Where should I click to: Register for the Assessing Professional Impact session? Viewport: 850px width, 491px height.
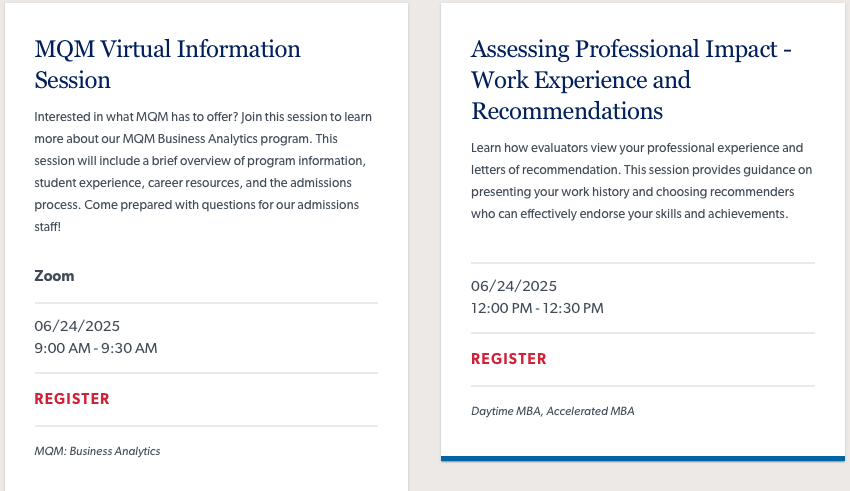tap(508, 359)
